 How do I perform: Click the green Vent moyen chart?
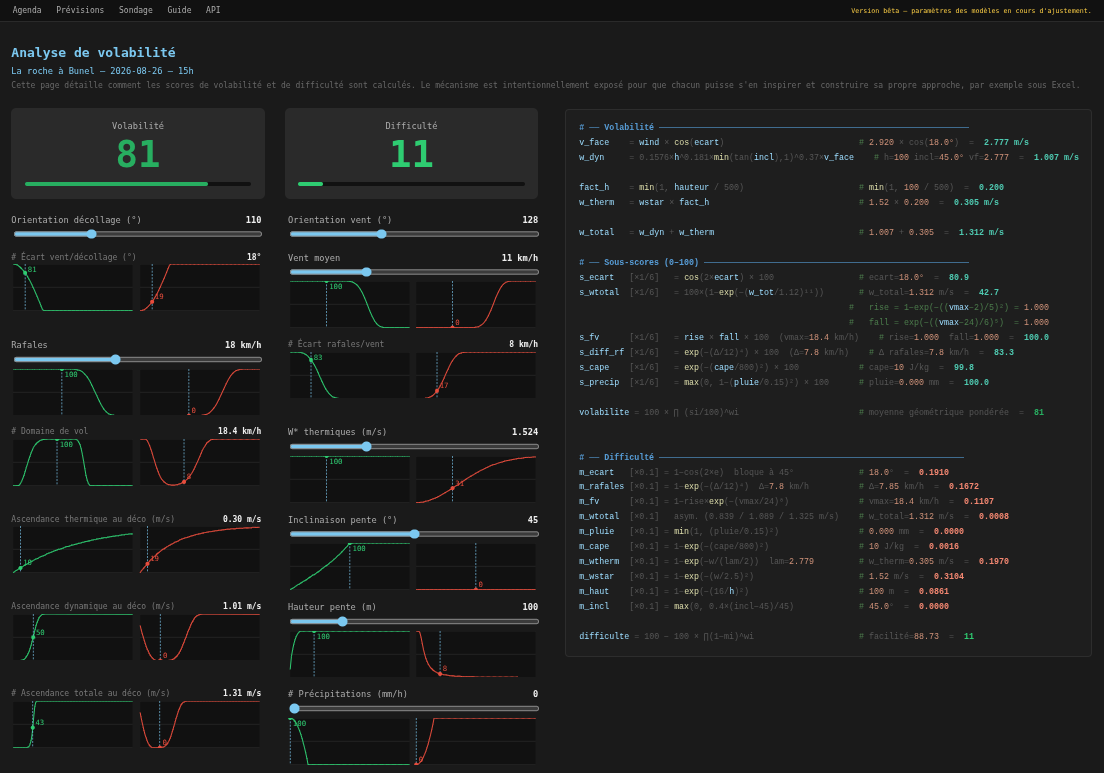(x=350, y=304)
